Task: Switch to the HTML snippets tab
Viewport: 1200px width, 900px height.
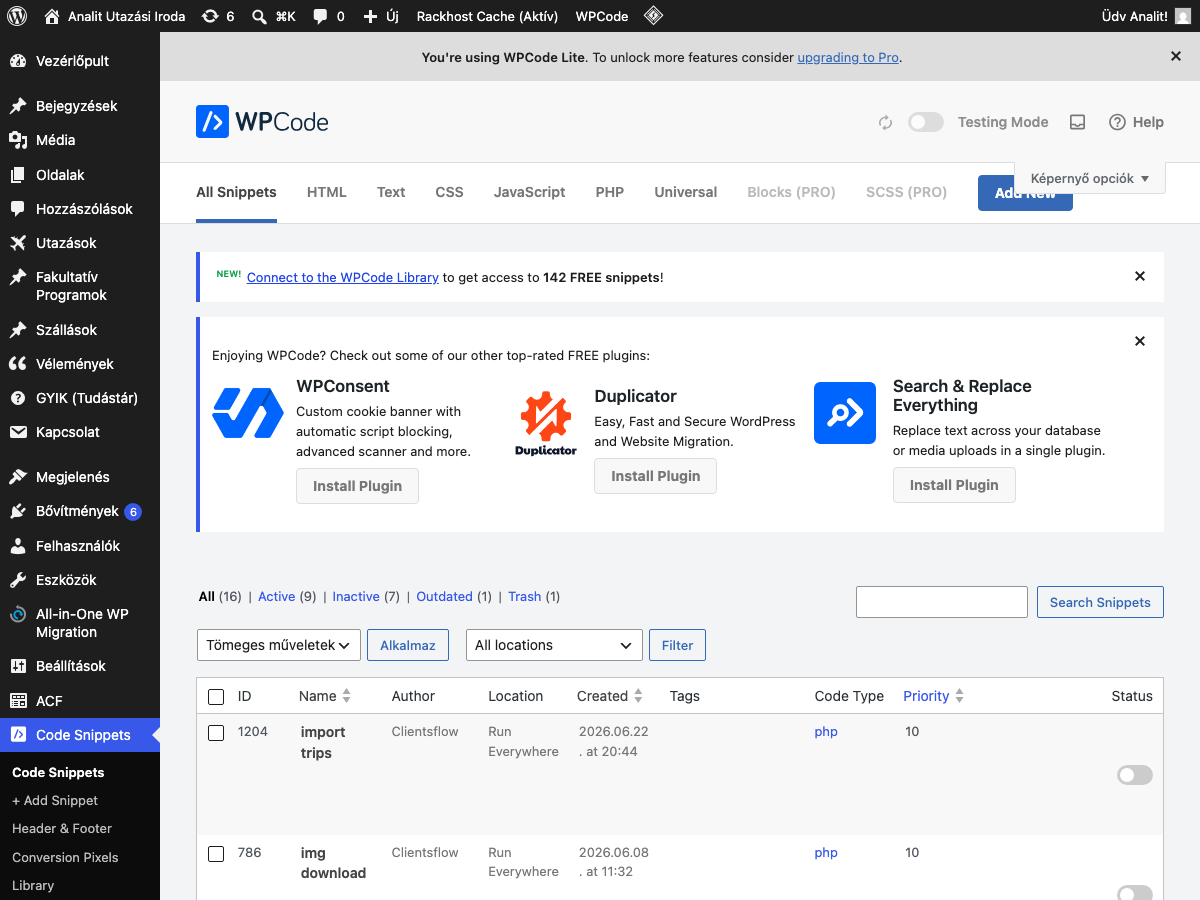Action: [327, 192]
